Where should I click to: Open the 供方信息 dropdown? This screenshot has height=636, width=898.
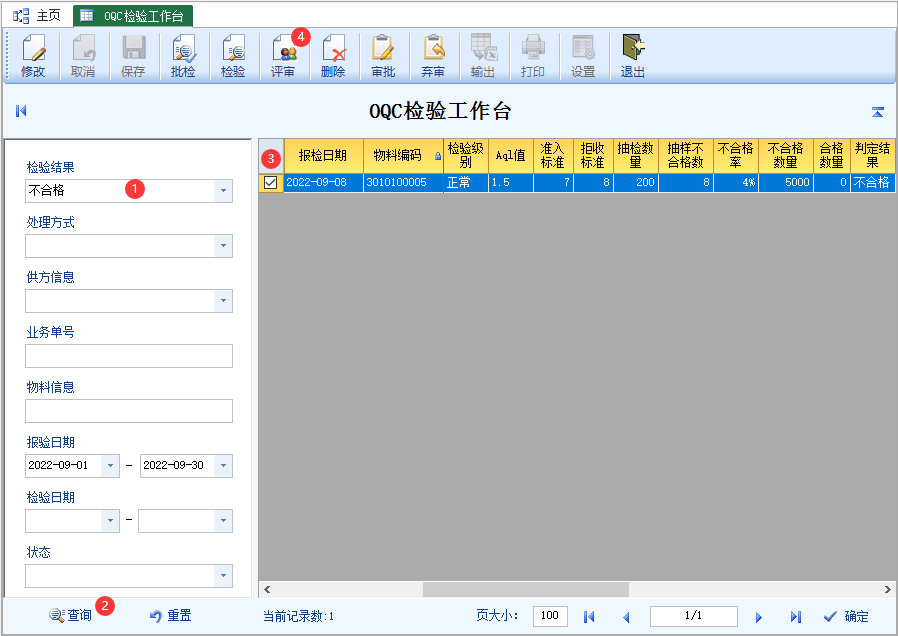click(223, 301)
